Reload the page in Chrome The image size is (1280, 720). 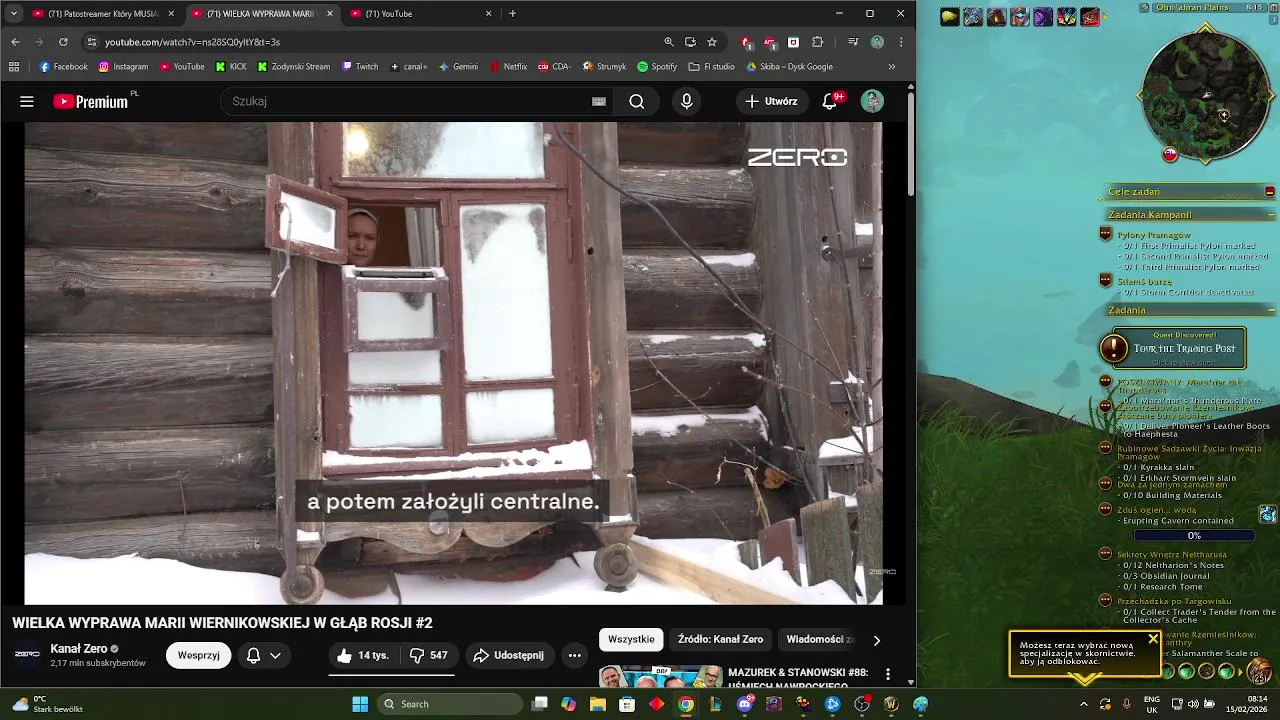tap(63, 42)
